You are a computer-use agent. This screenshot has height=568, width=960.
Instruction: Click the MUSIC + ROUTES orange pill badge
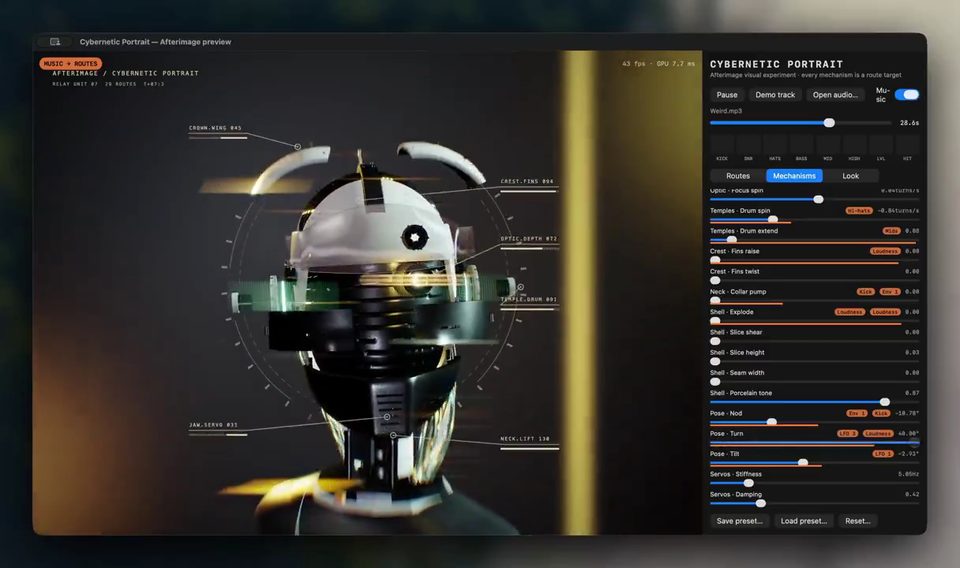[x=70, y=63]
